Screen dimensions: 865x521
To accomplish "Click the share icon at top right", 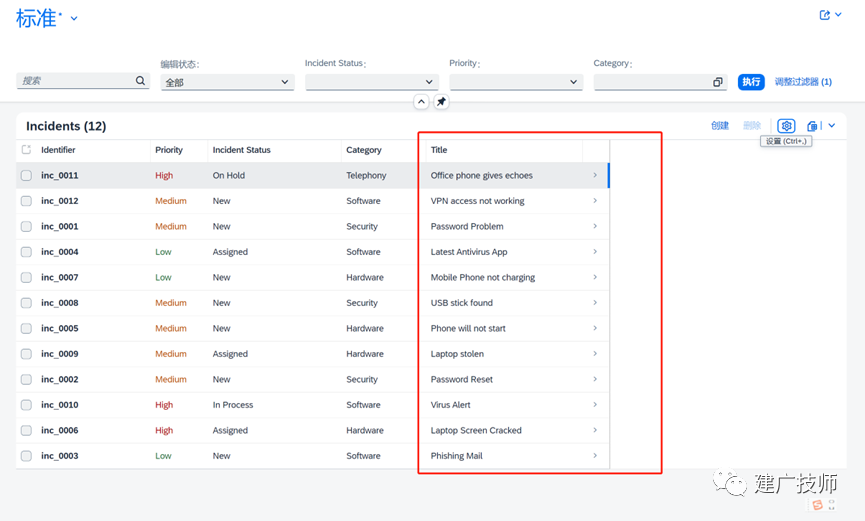I will pos(825,15).
